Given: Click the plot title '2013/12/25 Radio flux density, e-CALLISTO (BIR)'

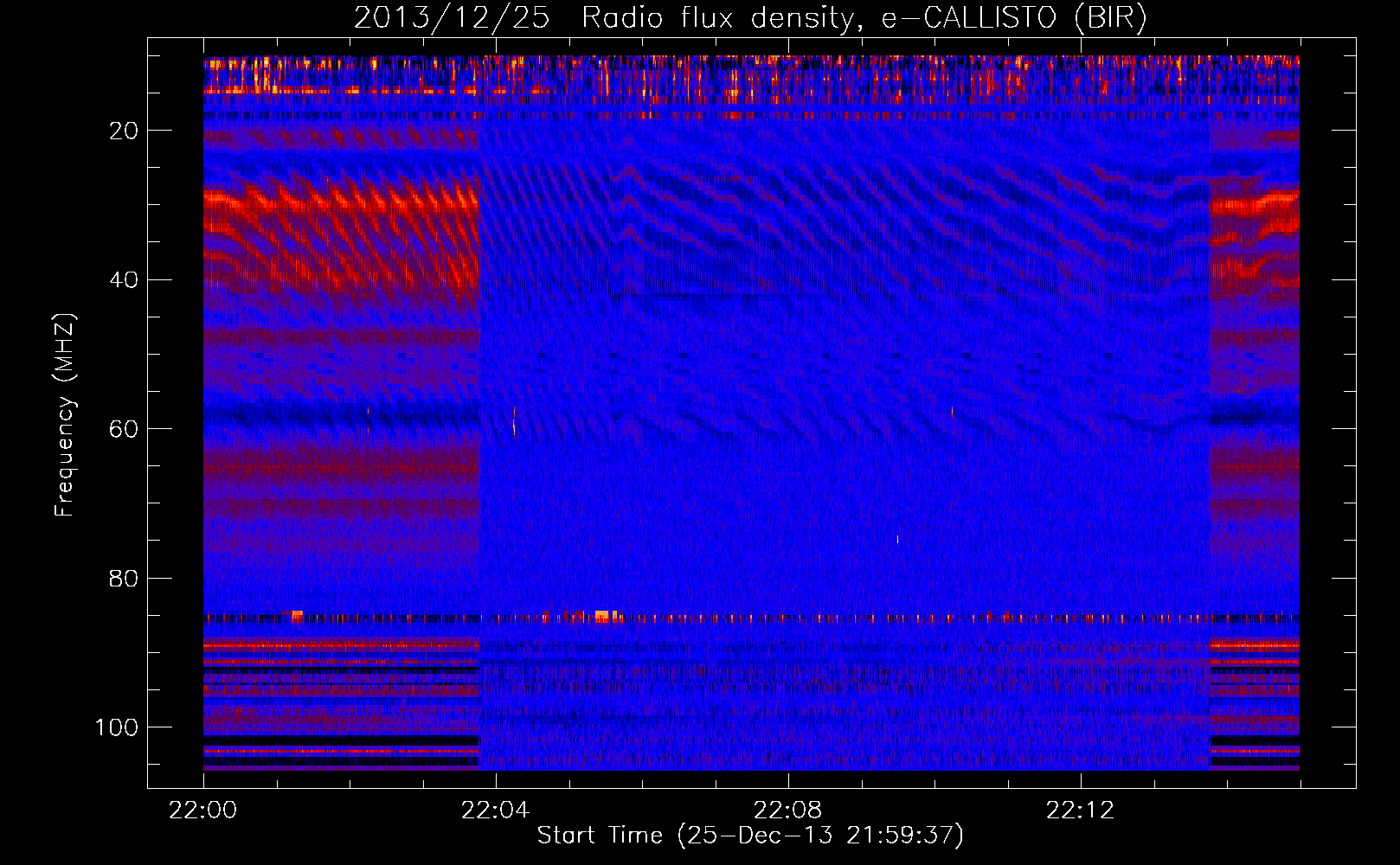Looking at the screenshot, I should (x=750, y=17).
